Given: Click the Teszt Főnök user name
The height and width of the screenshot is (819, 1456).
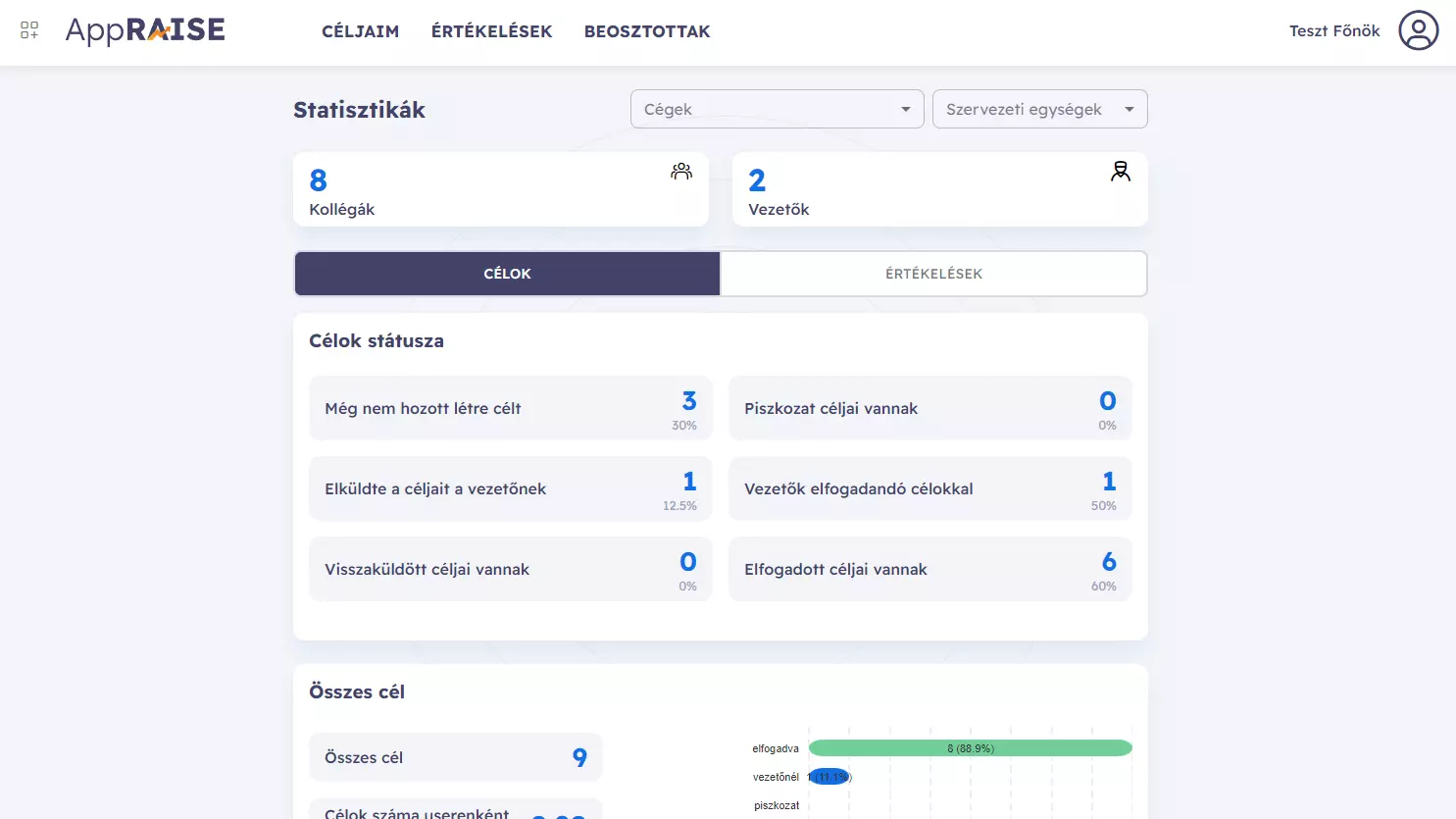Looking at the screenshot, I should pos(1334,31).
